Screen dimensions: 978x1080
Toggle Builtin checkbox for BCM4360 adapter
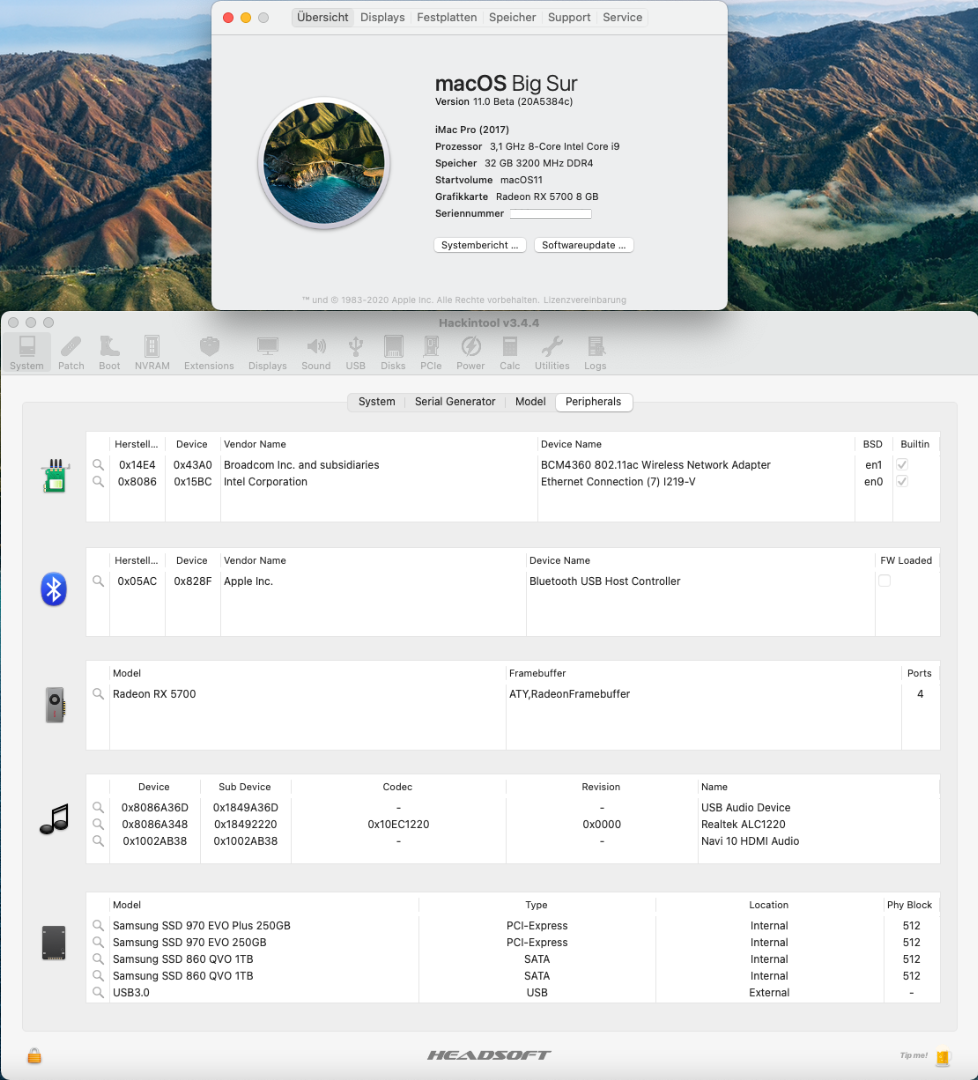click(902, 465)
